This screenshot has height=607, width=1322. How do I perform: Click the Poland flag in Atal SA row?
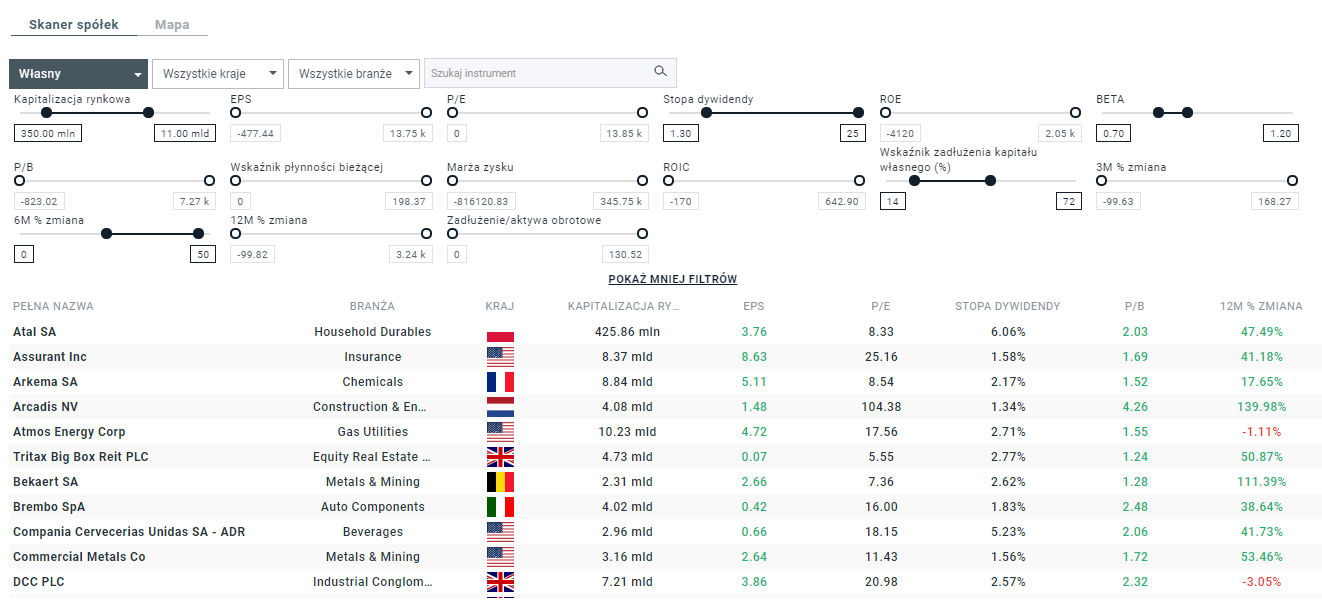tap(500, 332)
